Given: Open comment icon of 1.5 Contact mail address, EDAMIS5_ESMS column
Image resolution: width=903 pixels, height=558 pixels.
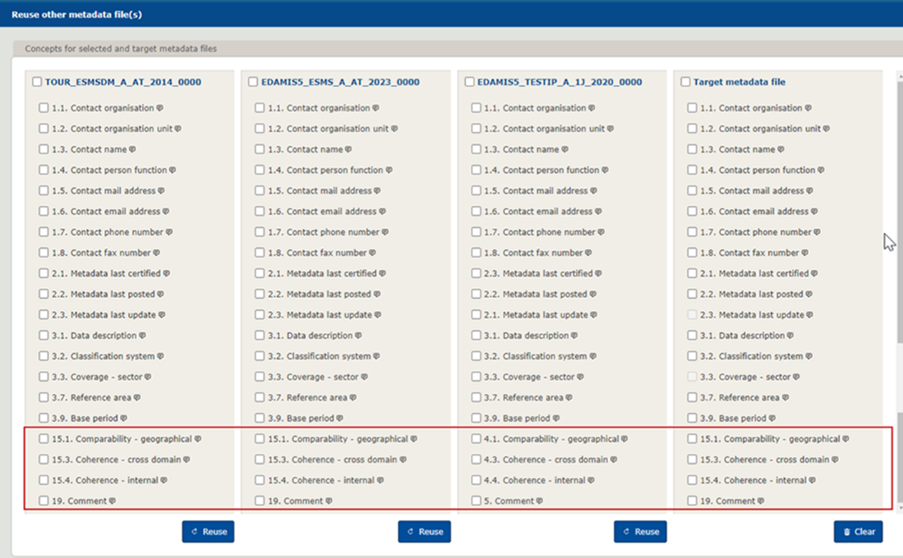Looking at the screenshot, I should (x=377, y=191).
